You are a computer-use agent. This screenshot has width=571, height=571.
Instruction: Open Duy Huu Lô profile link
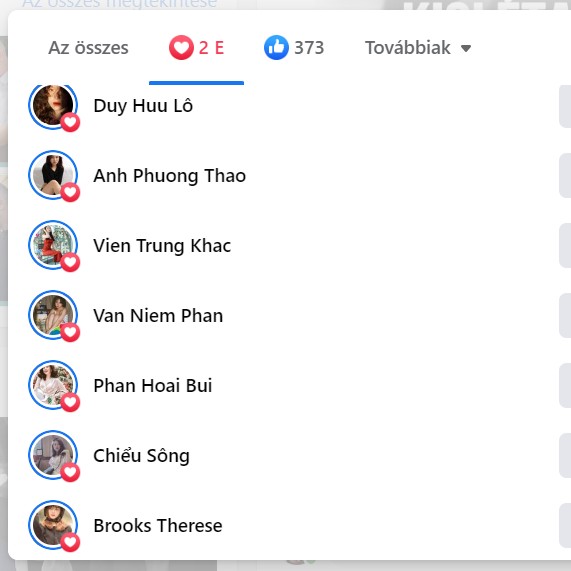(143, 106)
